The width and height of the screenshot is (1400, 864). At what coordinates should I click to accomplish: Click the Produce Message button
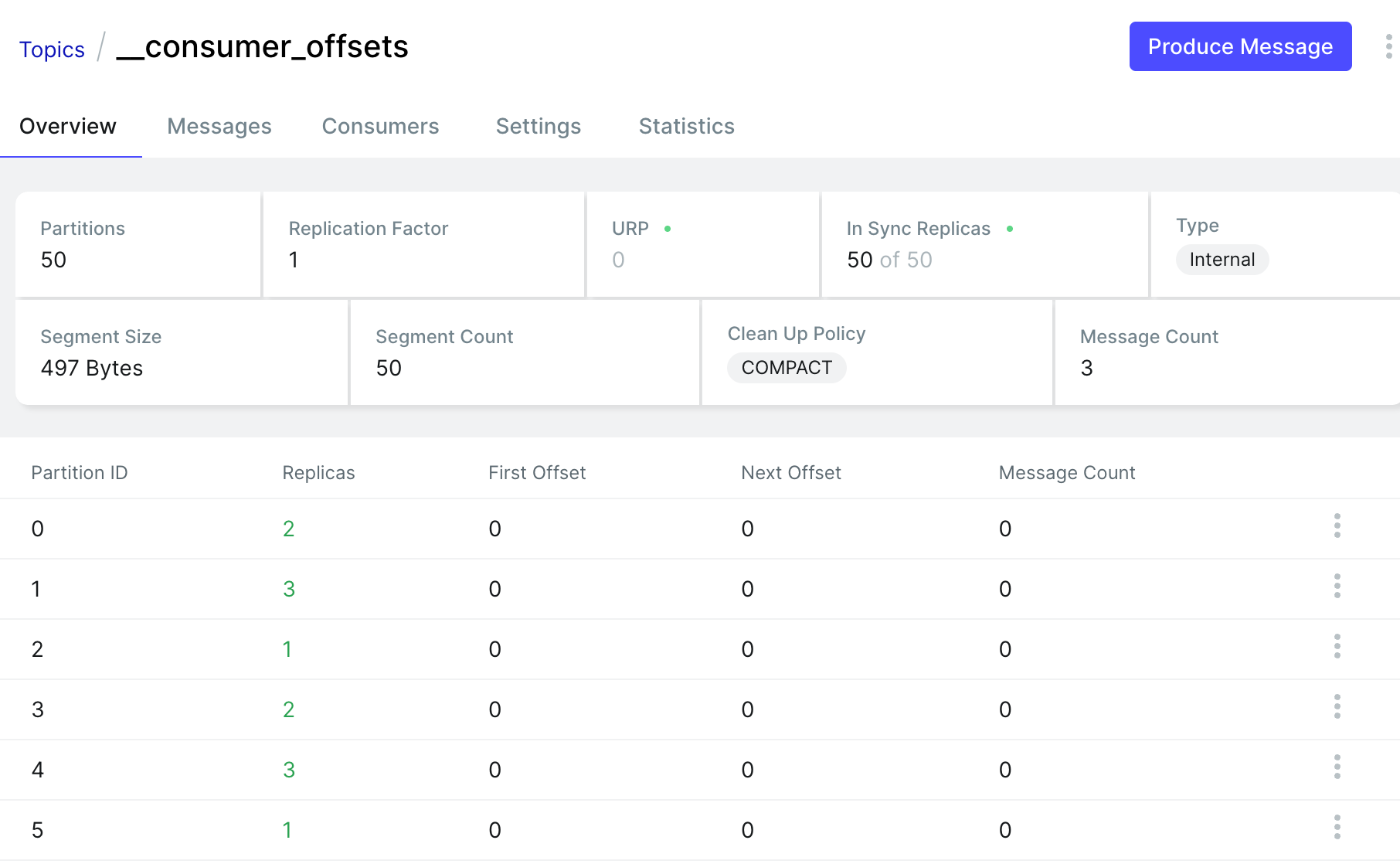pyautogui.click(x=1240, y=46)
